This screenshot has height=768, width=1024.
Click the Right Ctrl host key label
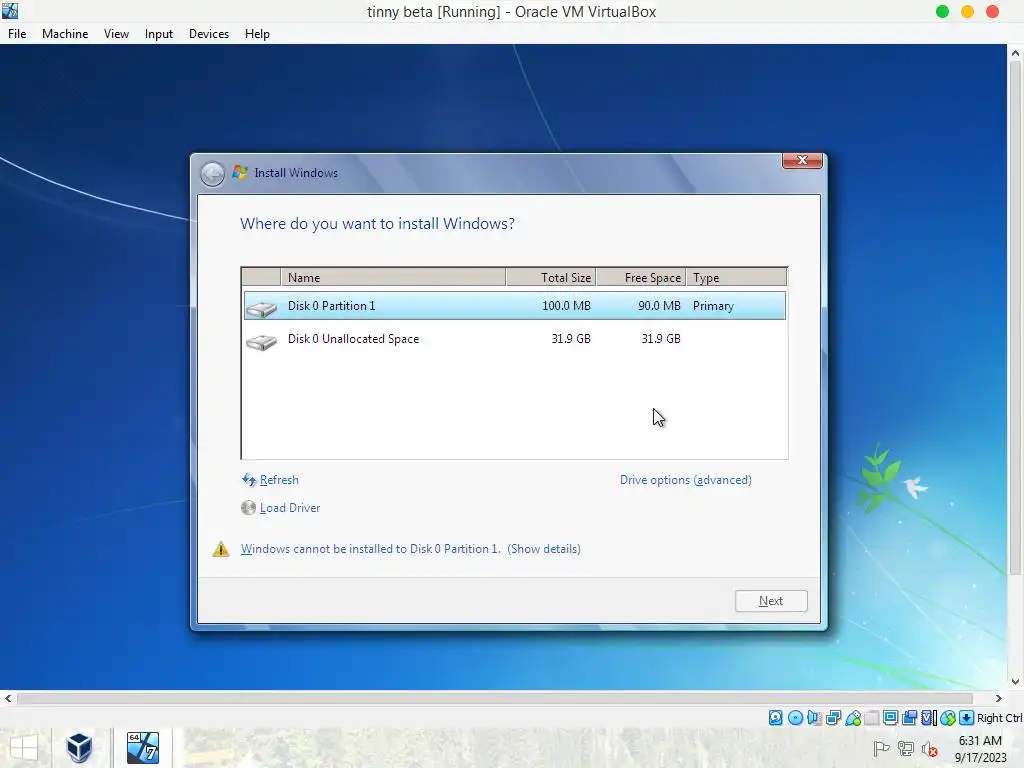coord(999,718)
